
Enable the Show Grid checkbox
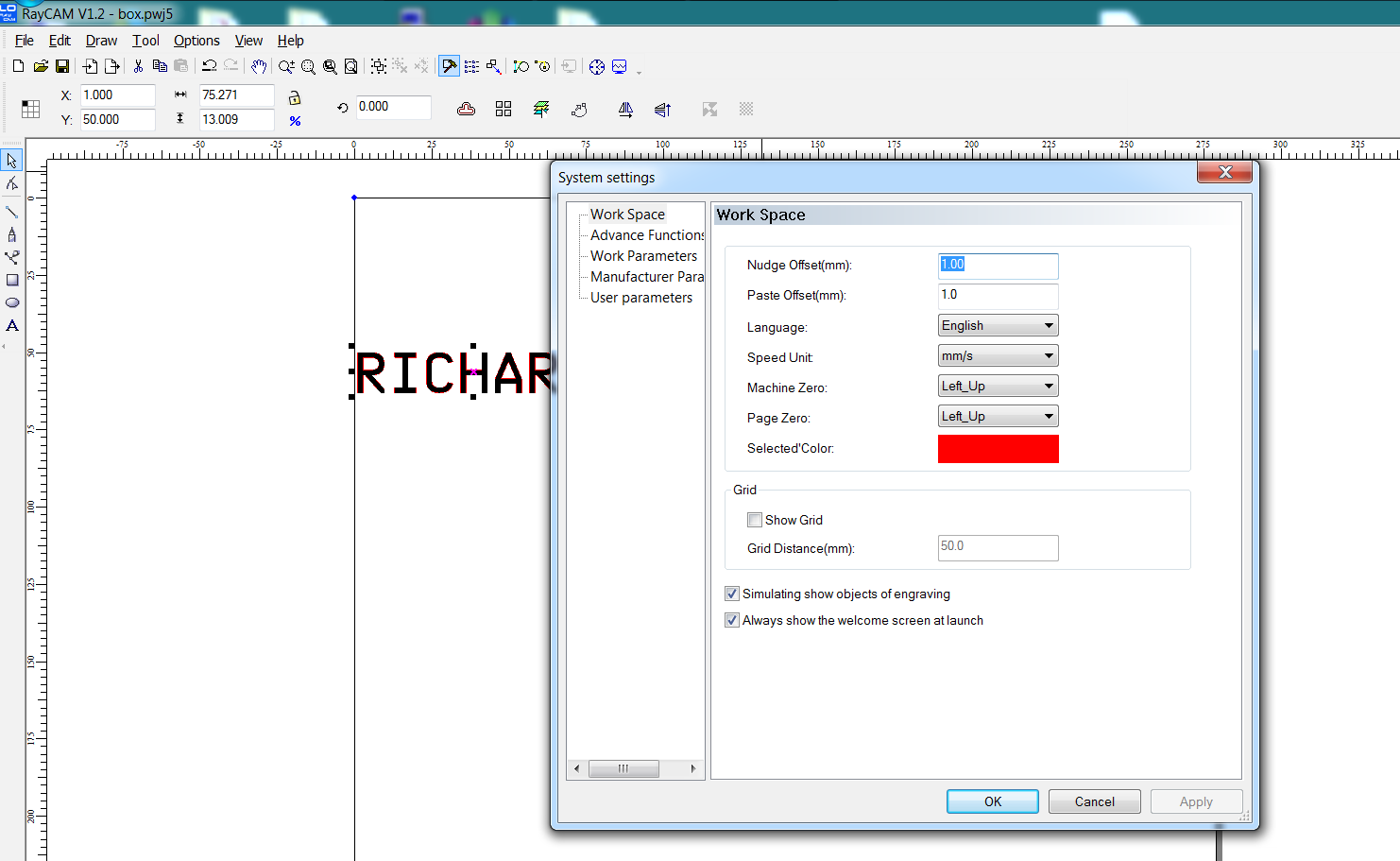[755, 520]
